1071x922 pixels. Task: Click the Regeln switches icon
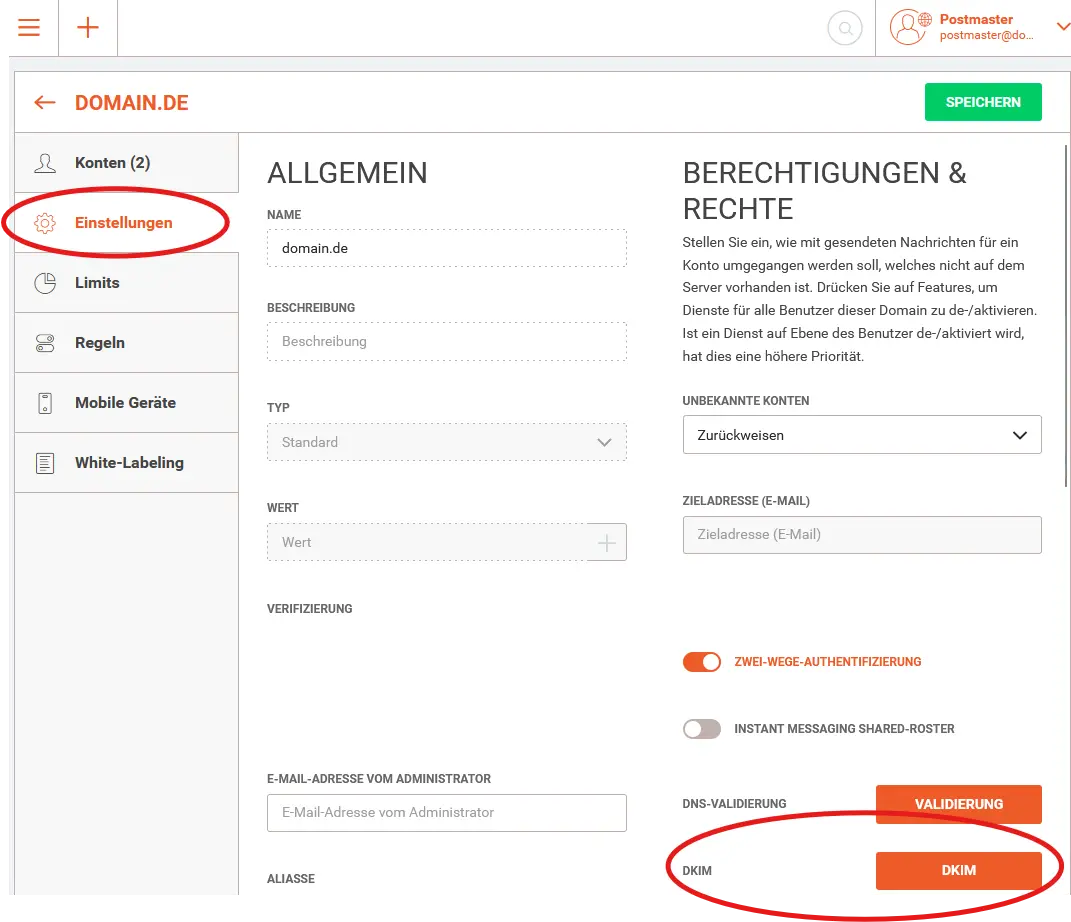[x=45, y=343]
